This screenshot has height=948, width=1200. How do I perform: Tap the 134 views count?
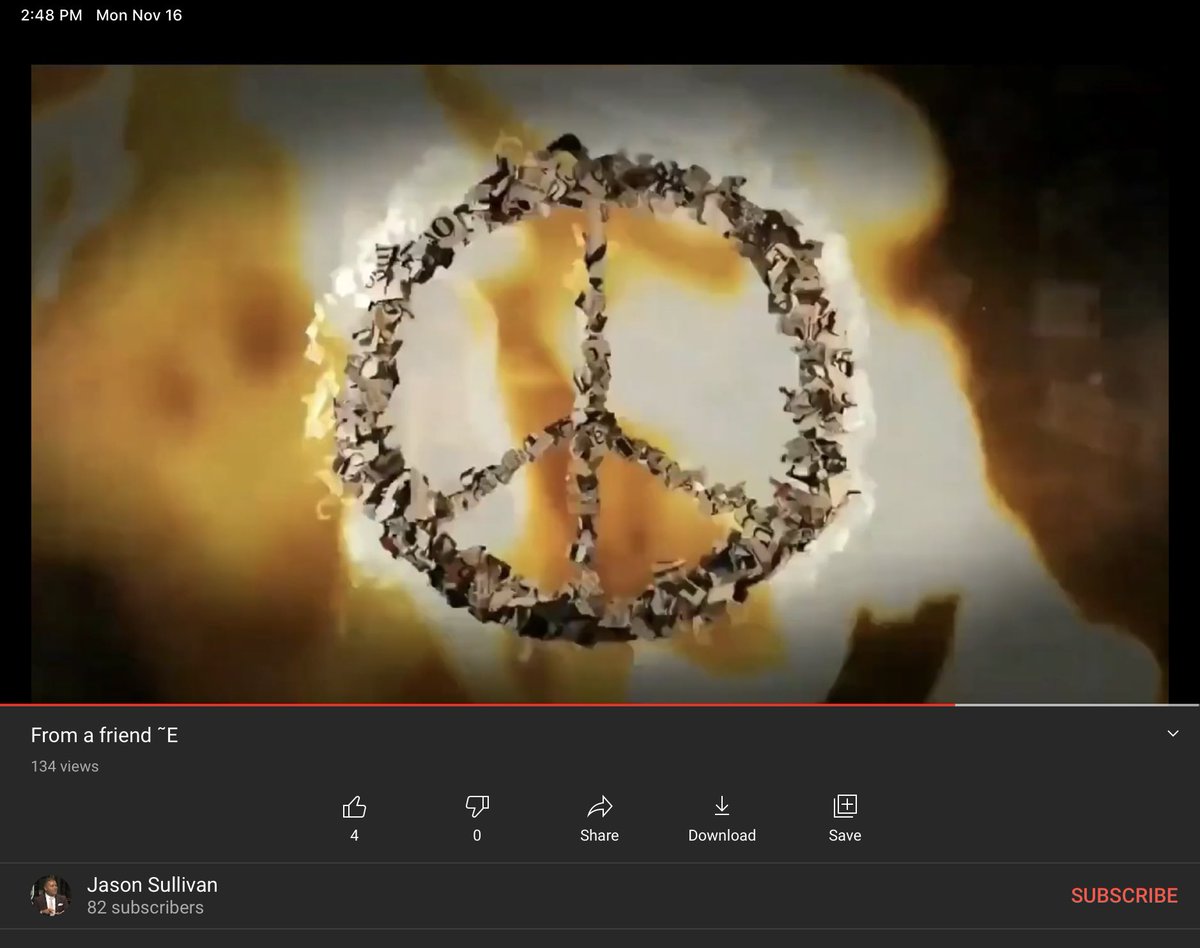pos(64,766)
